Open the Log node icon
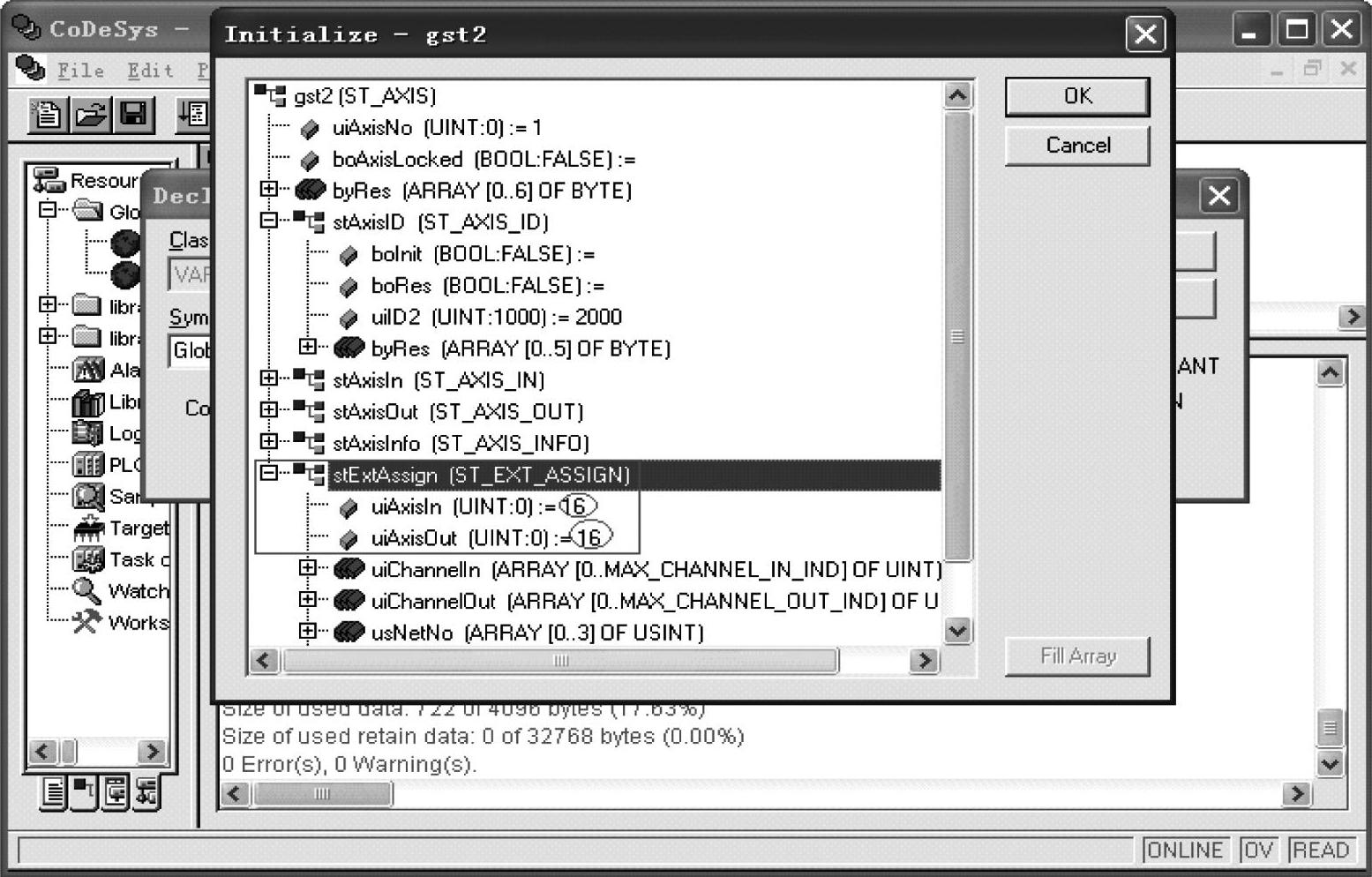 87,433
